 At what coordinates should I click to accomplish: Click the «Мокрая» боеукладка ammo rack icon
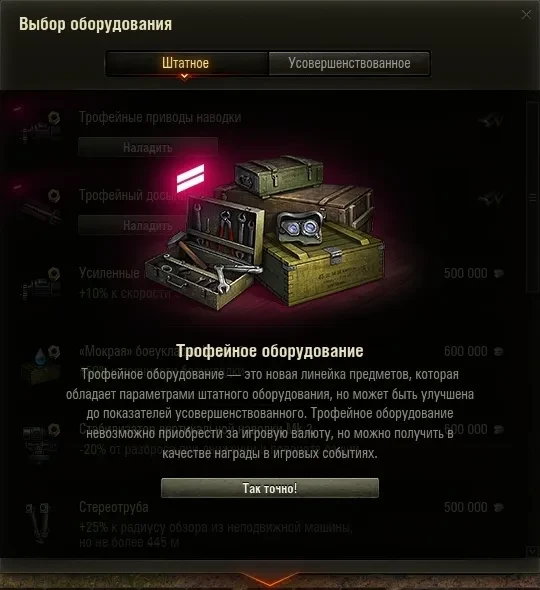click(40, 366)
